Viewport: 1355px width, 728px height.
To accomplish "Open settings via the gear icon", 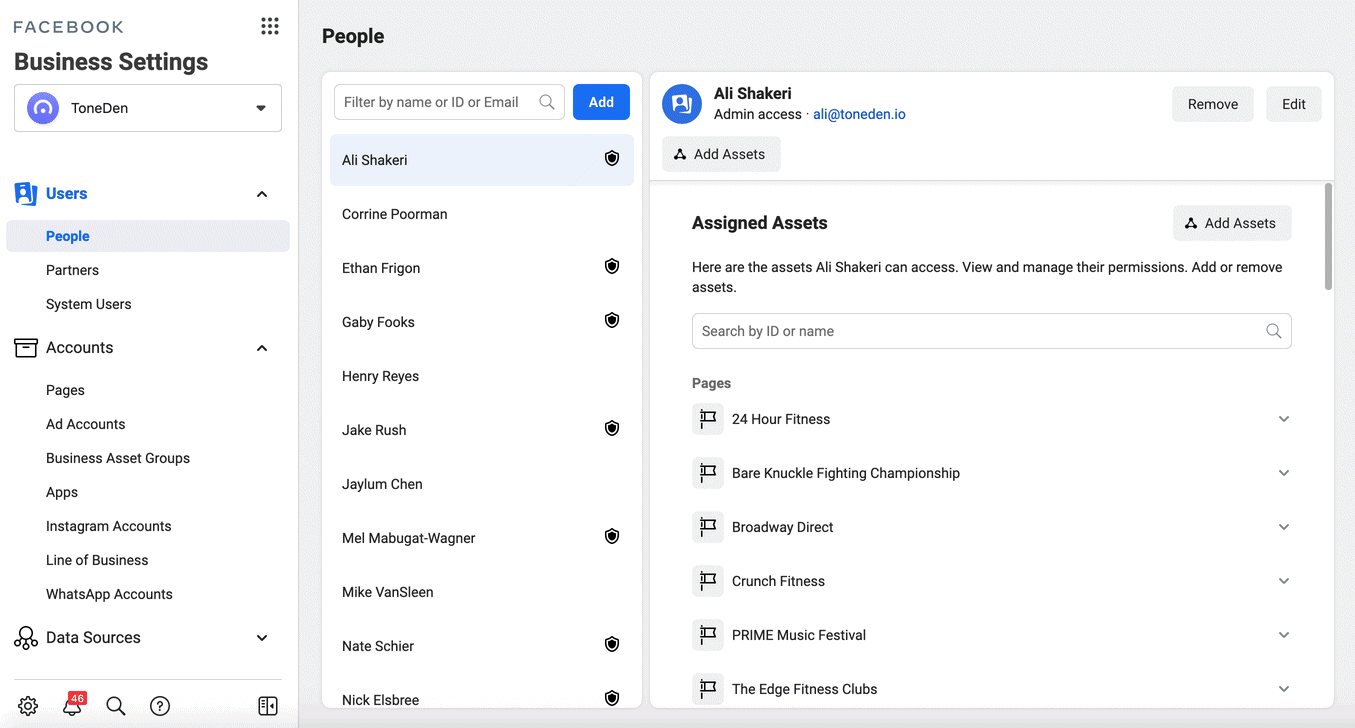I will 28,706.
